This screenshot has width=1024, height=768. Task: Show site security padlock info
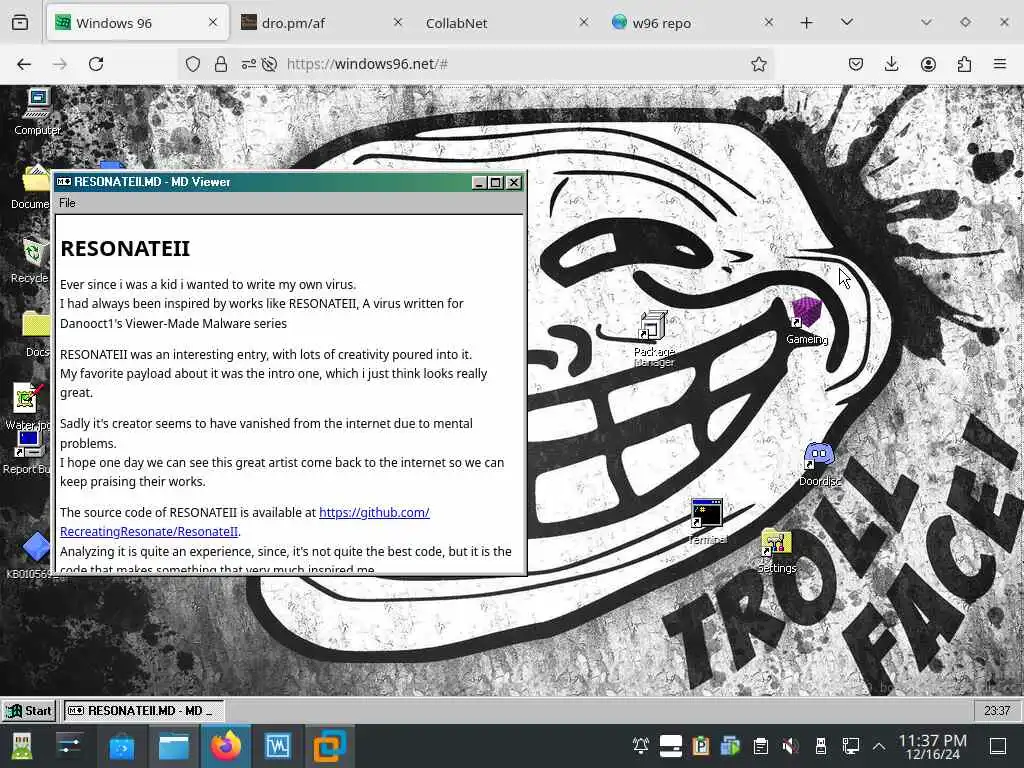point(221,64)
